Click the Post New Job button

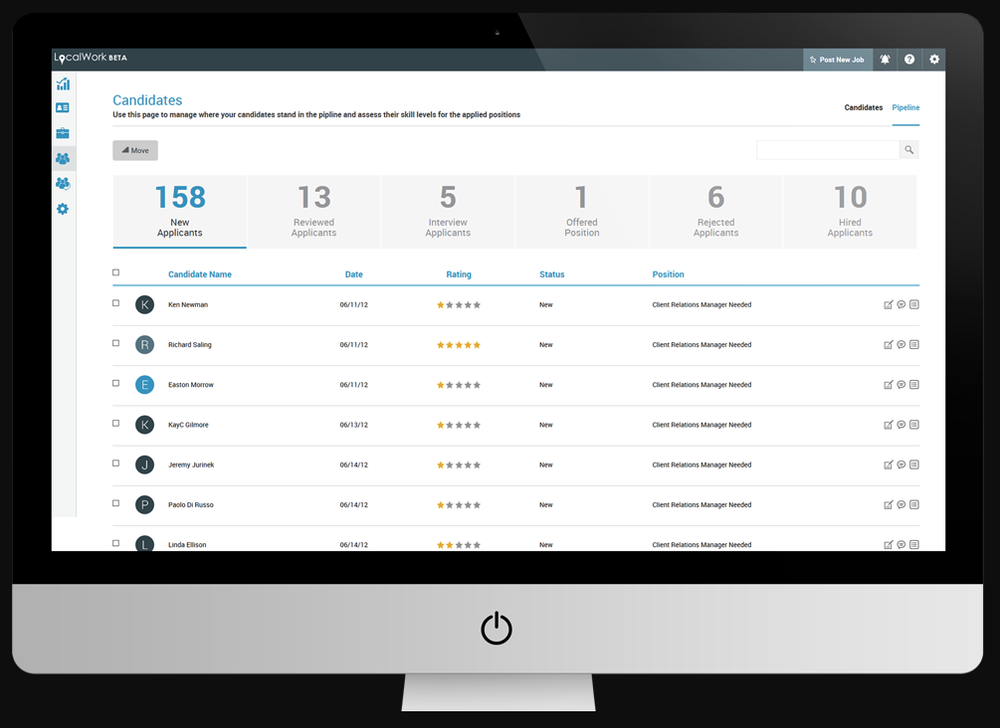point(837,59)
